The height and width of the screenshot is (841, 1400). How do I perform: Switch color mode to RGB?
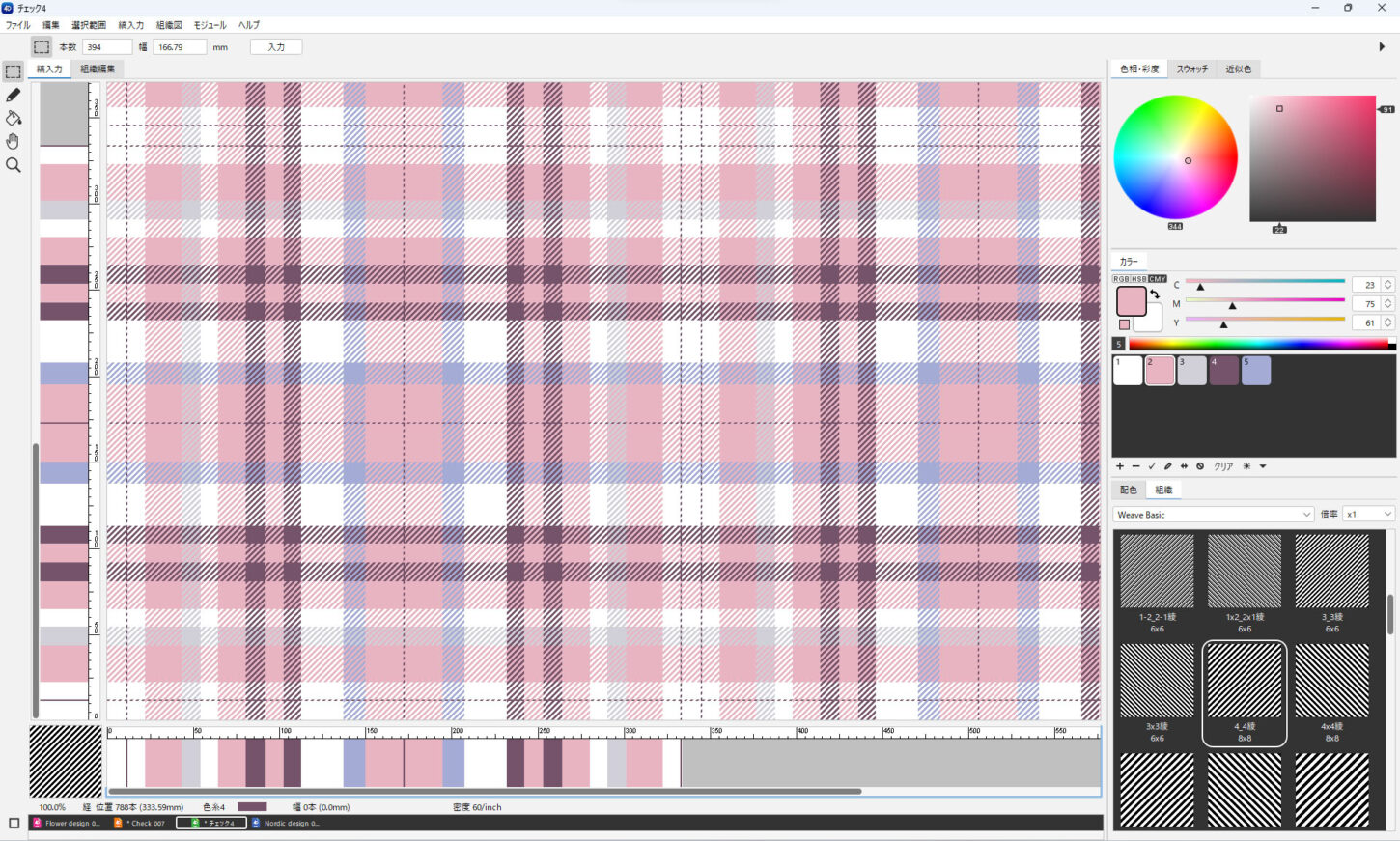pos(1121,279)
